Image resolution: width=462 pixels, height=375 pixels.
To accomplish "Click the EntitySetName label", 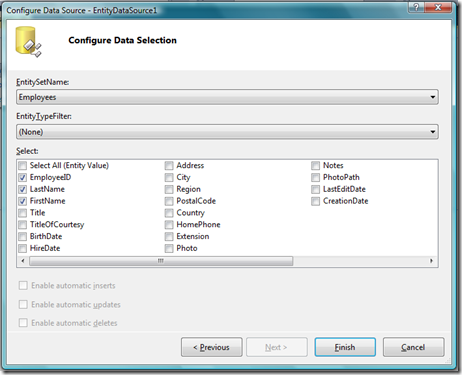I will point(43,82).
